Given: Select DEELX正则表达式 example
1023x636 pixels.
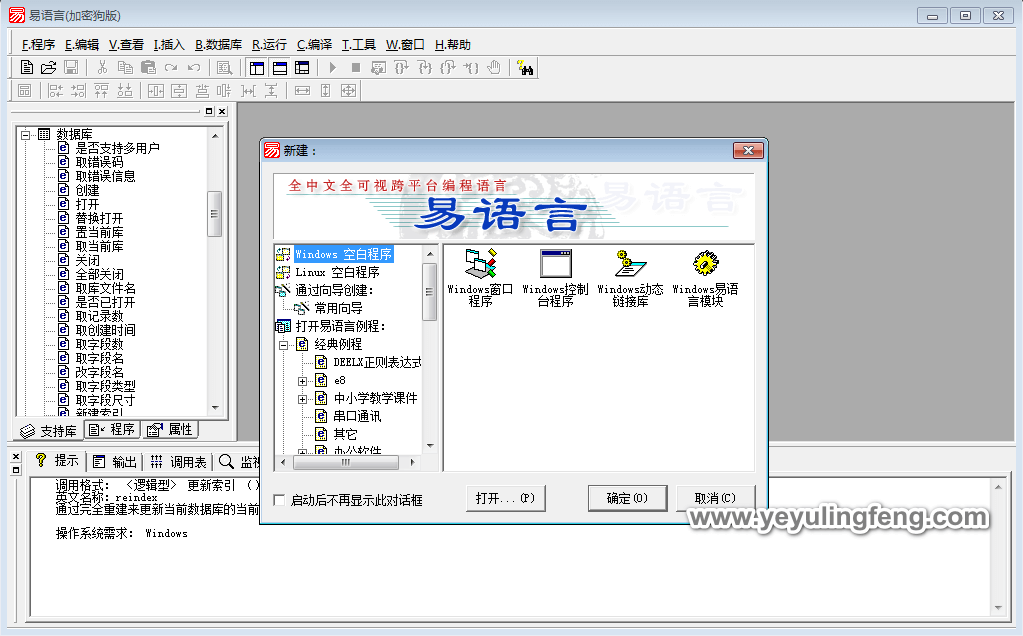Looking at the screenshot, I should (x=377, y=362).
